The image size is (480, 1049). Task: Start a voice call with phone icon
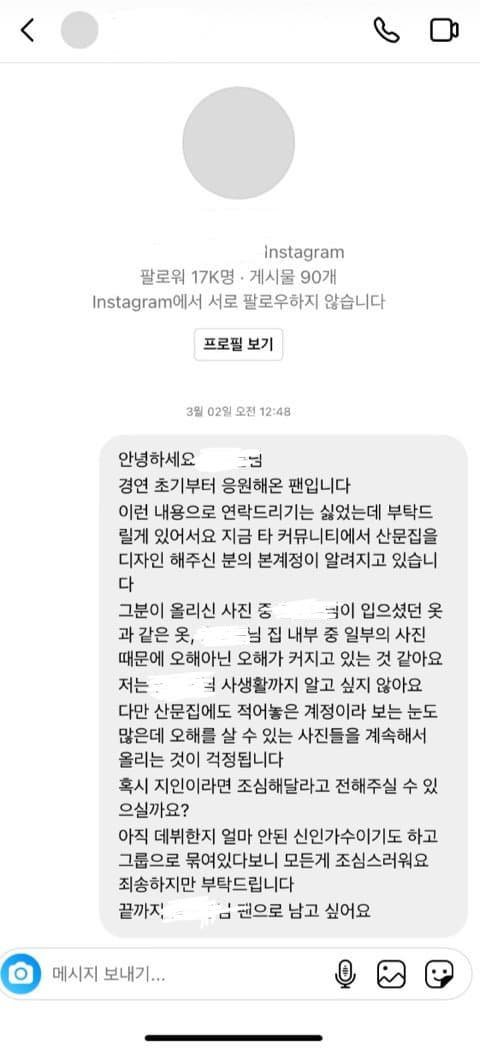(x=386, y=30)
